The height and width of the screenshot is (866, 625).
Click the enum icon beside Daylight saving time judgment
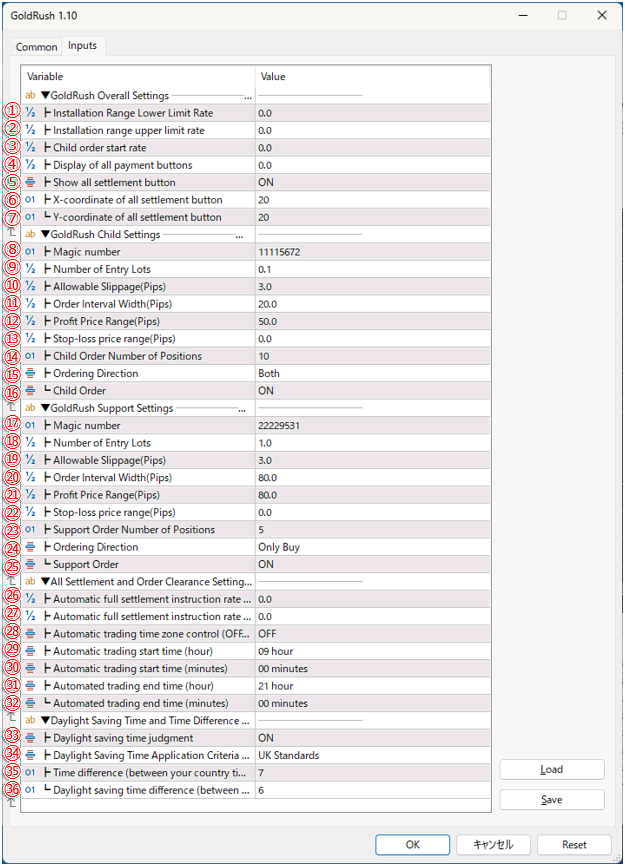pyautogui.click(x=30, y=738)
